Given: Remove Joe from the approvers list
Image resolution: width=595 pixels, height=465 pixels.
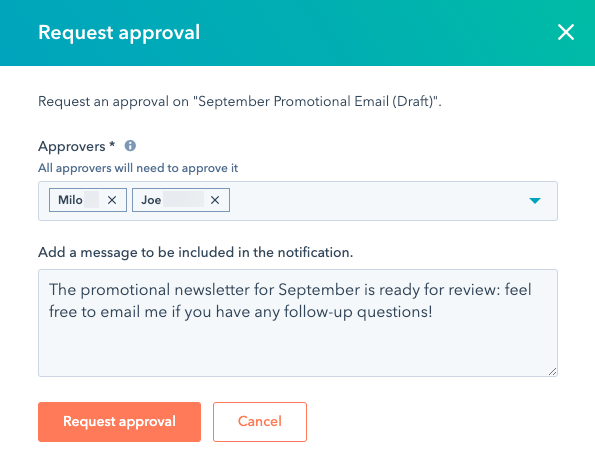Looking at the screenshot, I should click(x=215, y=200).
